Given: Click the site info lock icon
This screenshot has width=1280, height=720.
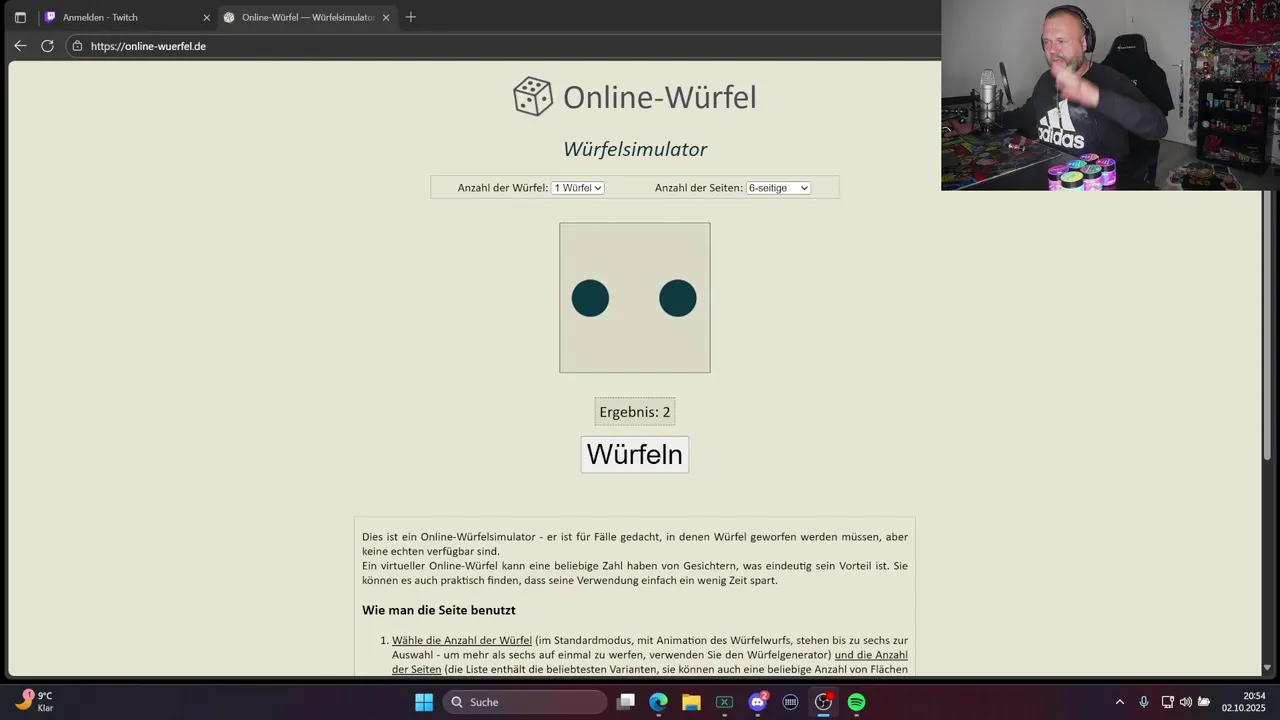Looking at the screenshot, I should pyautogui.click(x=77, y=46).
